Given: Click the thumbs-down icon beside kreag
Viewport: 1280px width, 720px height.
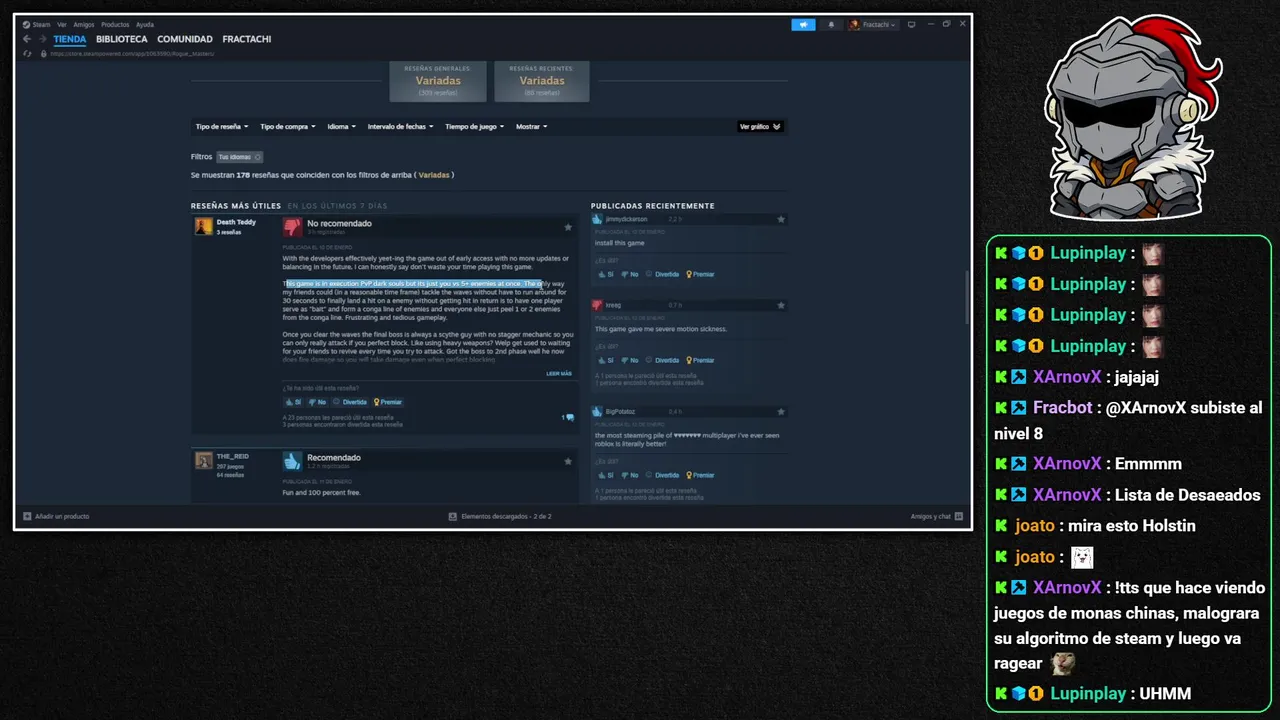Looking at the screenshot, I should tap(597, 305).
